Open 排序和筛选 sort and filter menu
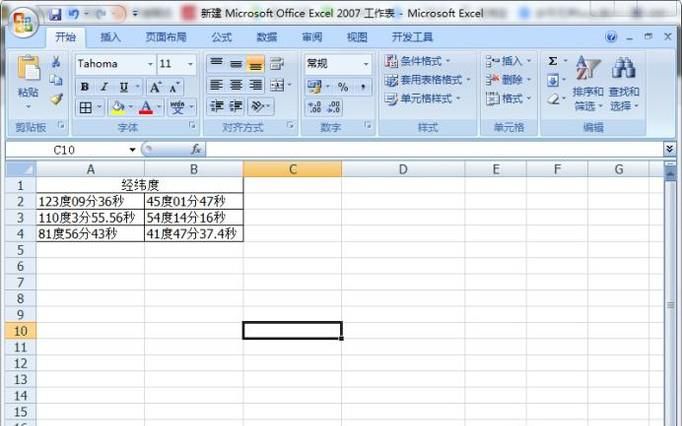The image size is (682, 426). tap(588, 83)
